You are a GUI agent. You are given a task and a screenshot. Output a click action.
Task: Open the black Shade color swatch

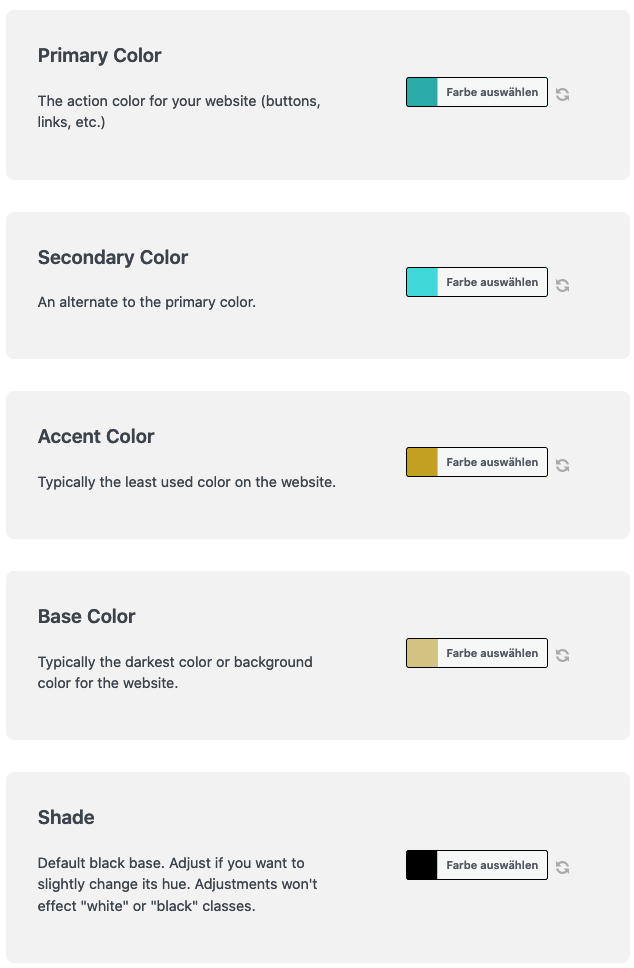coord(422,865)
